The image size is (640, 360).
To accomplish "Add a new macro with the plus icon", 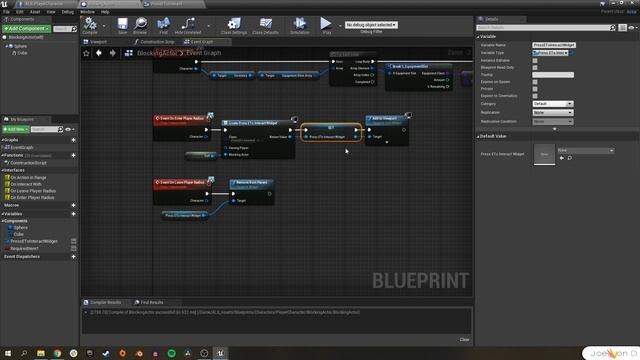I will pyautogui.click(x=73, y=205).
